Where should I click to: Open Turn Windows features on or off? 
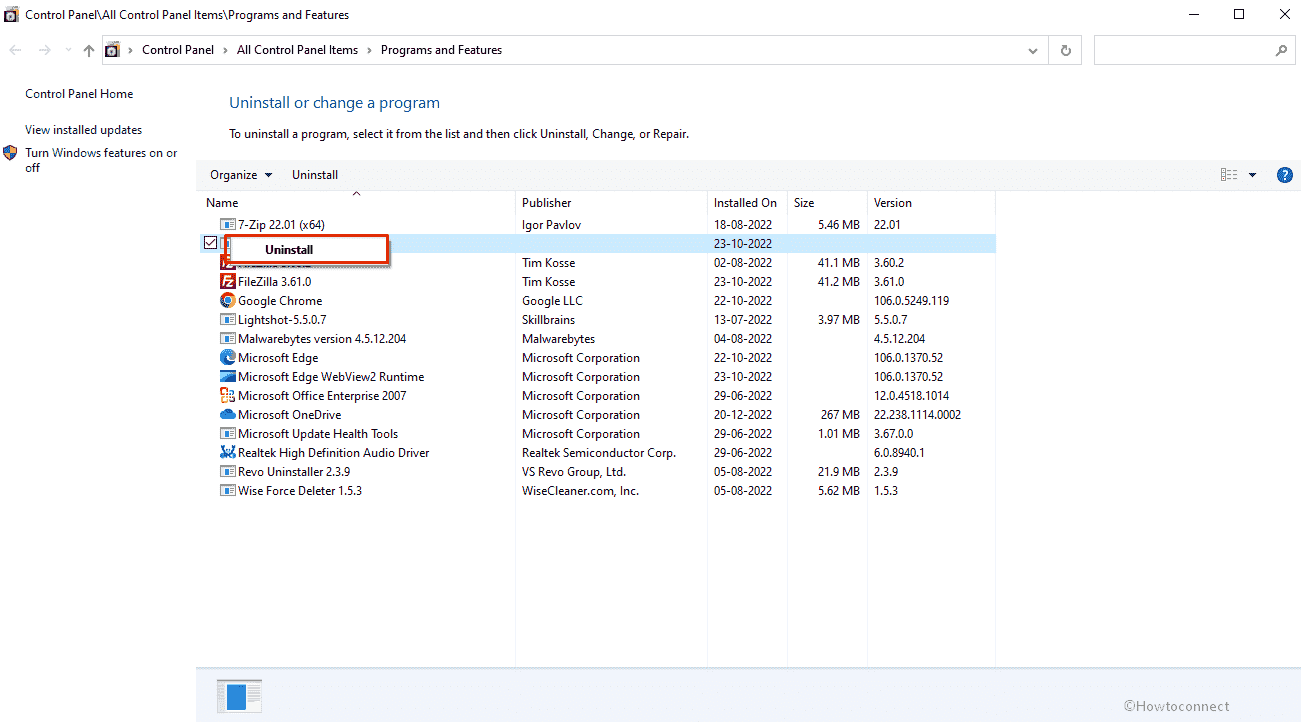click(101, 160)
